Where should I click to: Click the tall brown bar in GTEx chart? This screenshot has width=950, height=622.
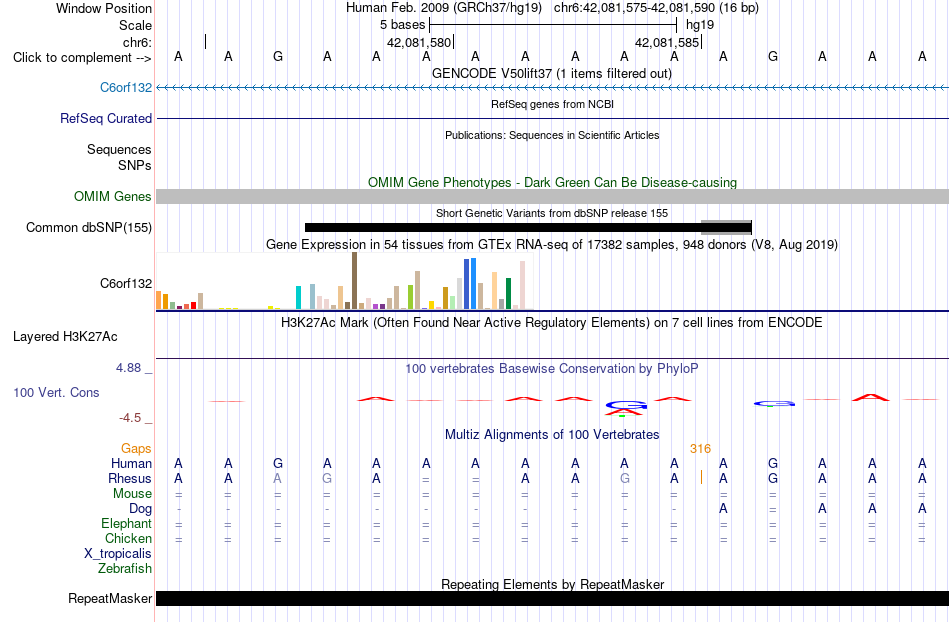tap(354, 280)
